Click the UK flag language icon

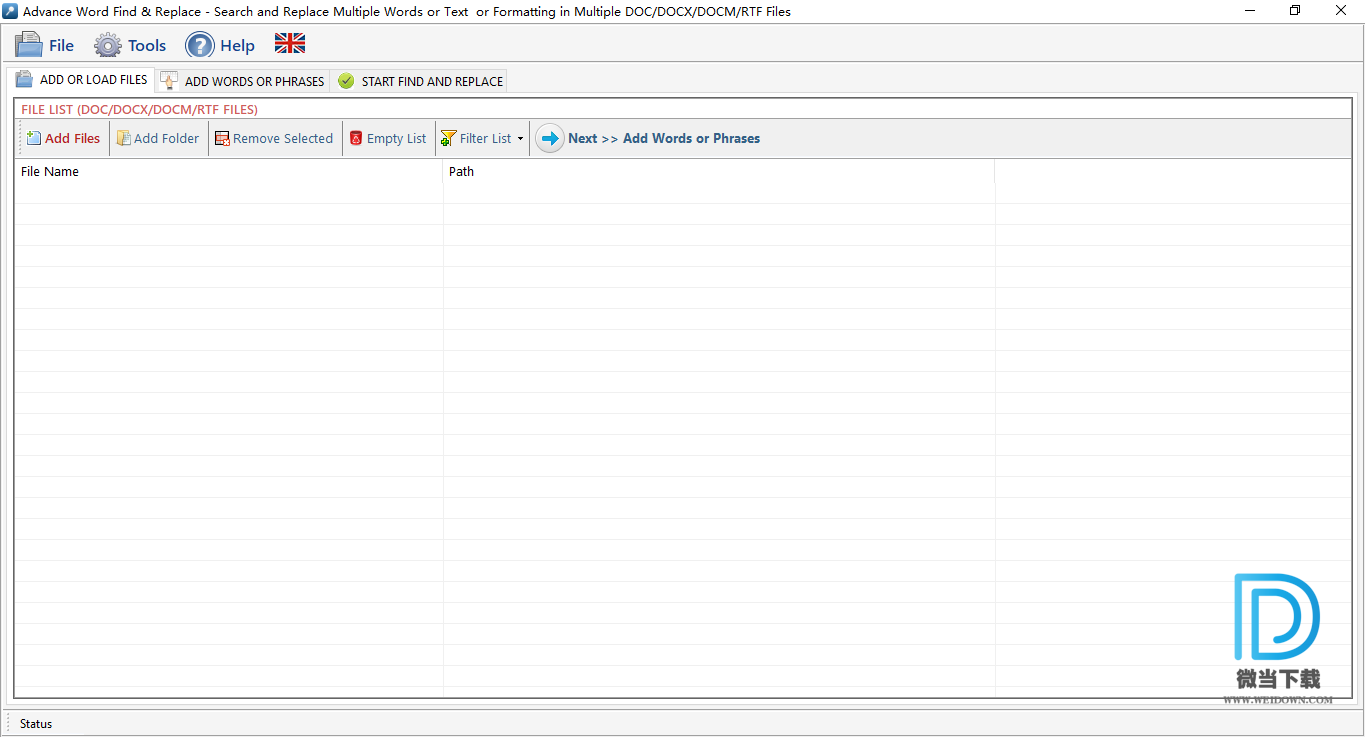[290, 43]
